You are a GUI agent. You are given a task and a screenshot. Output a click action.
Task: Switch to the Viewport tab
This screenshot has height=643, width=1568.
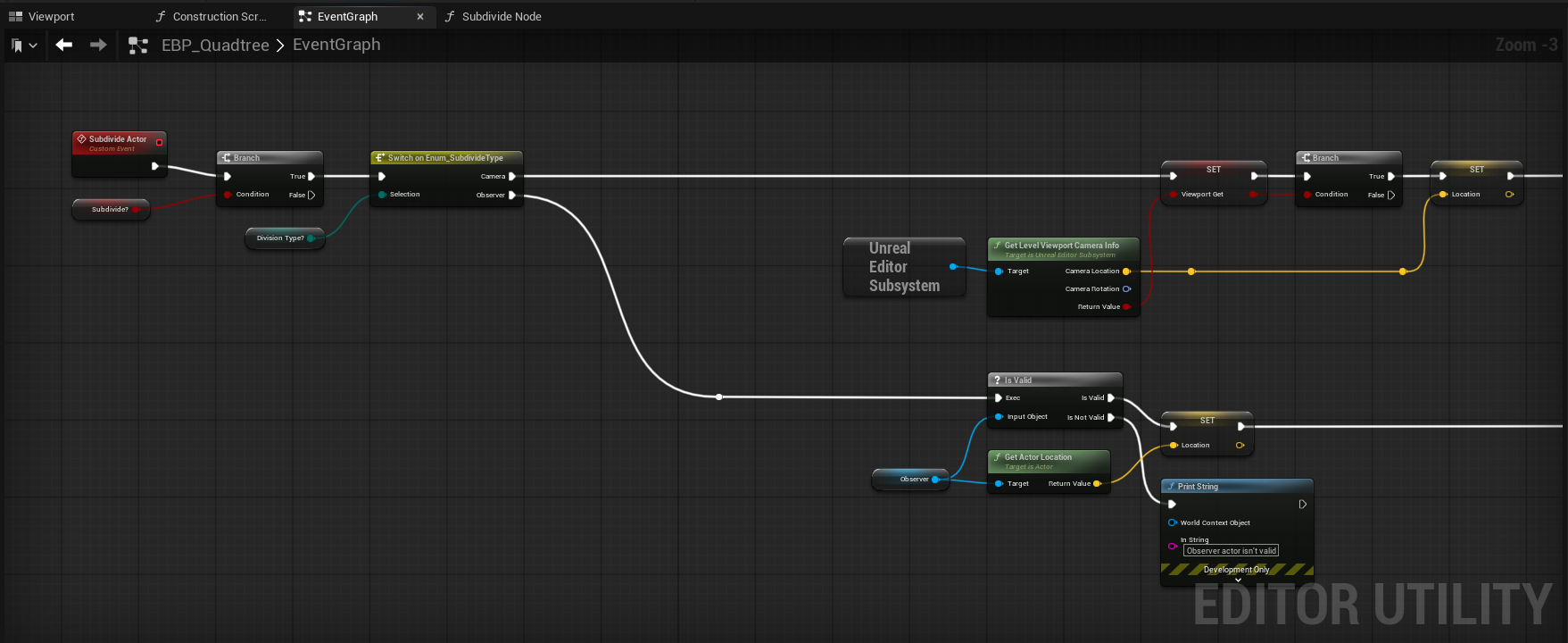pos(42,16)
